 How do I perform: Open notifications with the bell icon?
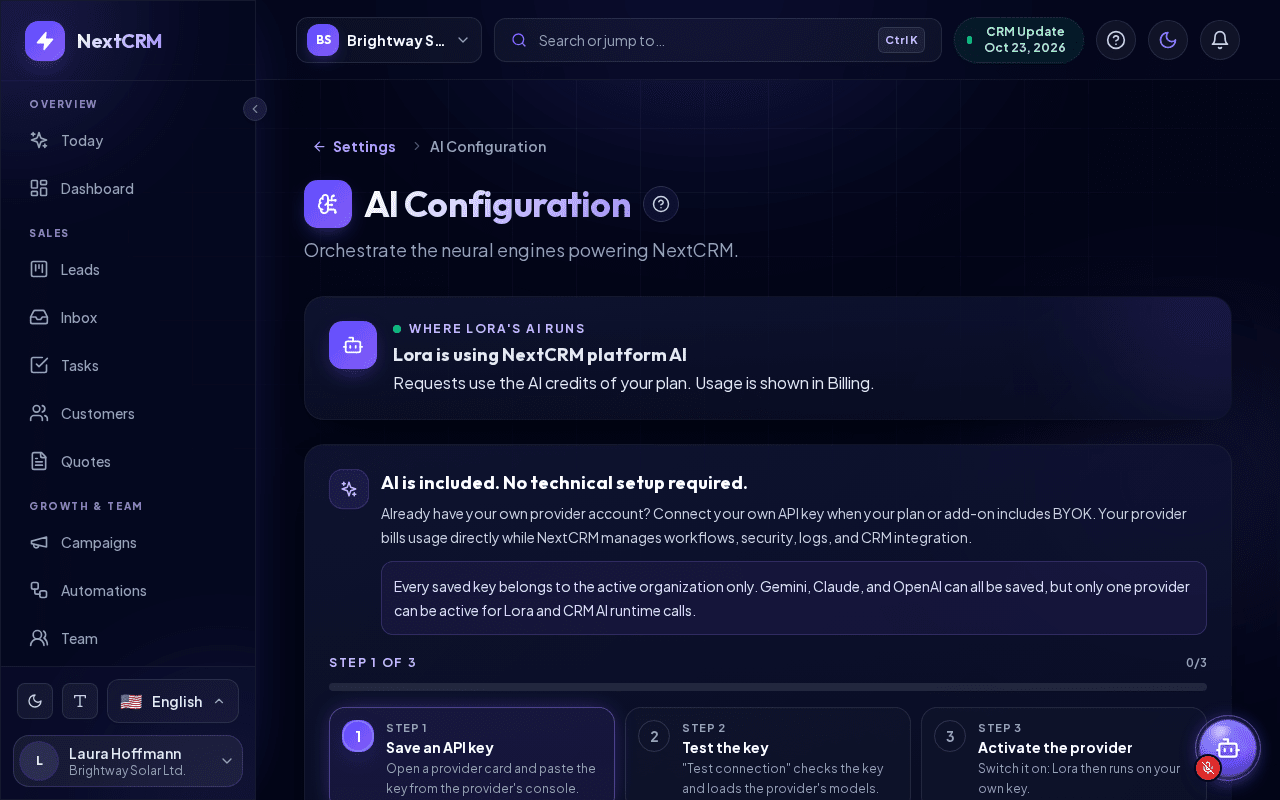(x=1220, y=40)
